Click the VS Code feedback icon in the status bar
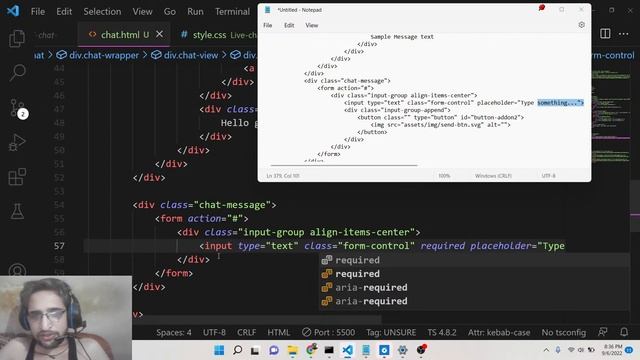Screen dimensions: 640x360 pos(603,332)
